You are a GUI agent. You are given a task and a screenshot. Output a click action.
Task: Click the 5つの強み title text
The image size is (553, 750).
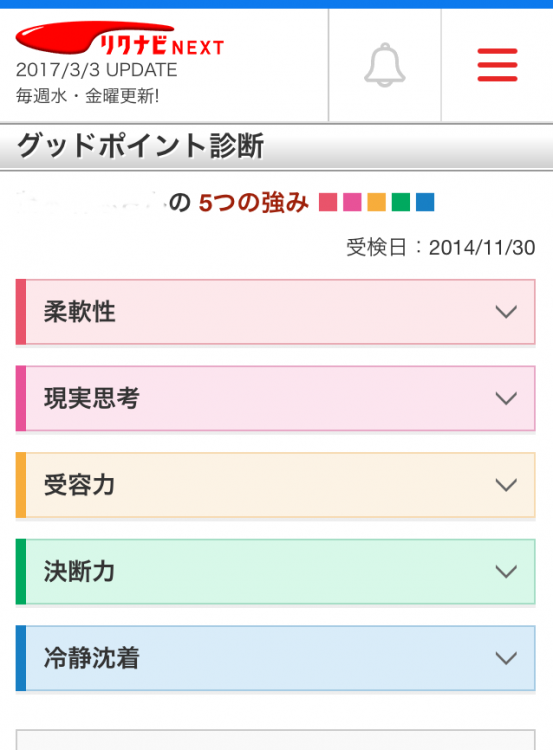click(x=254, y=202)
